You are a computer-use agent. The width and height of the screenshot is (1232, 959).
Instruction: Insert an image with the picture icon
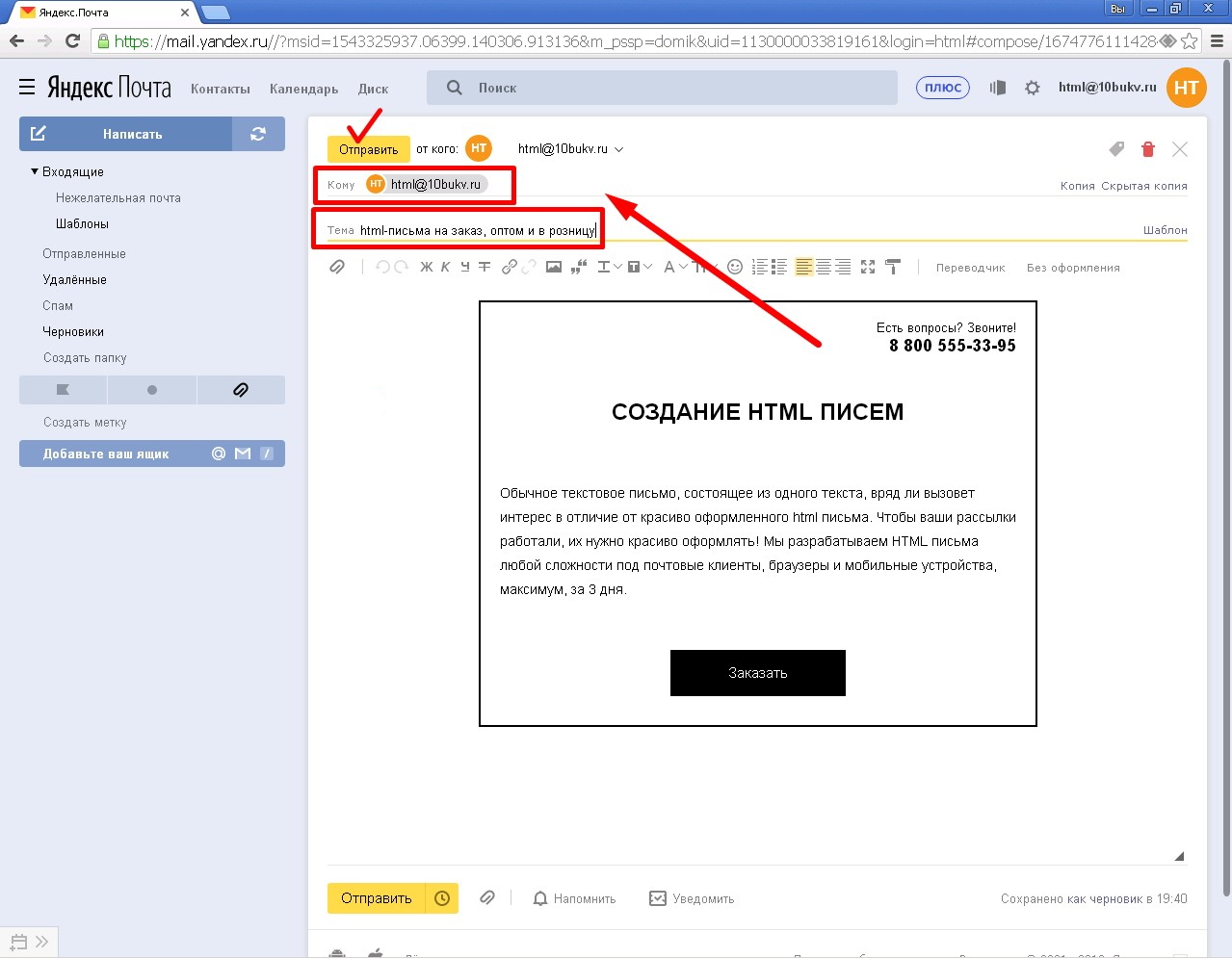click(x=554, y=267)
